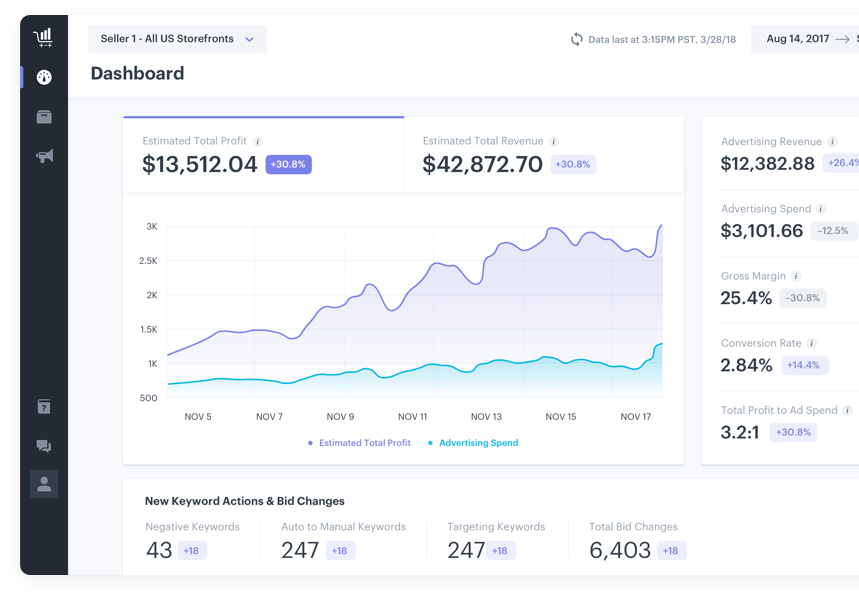This screenshot has width=859, height=600.
Task: Select the shopping cart logo at sidebar top
Action: coord(43,36)
